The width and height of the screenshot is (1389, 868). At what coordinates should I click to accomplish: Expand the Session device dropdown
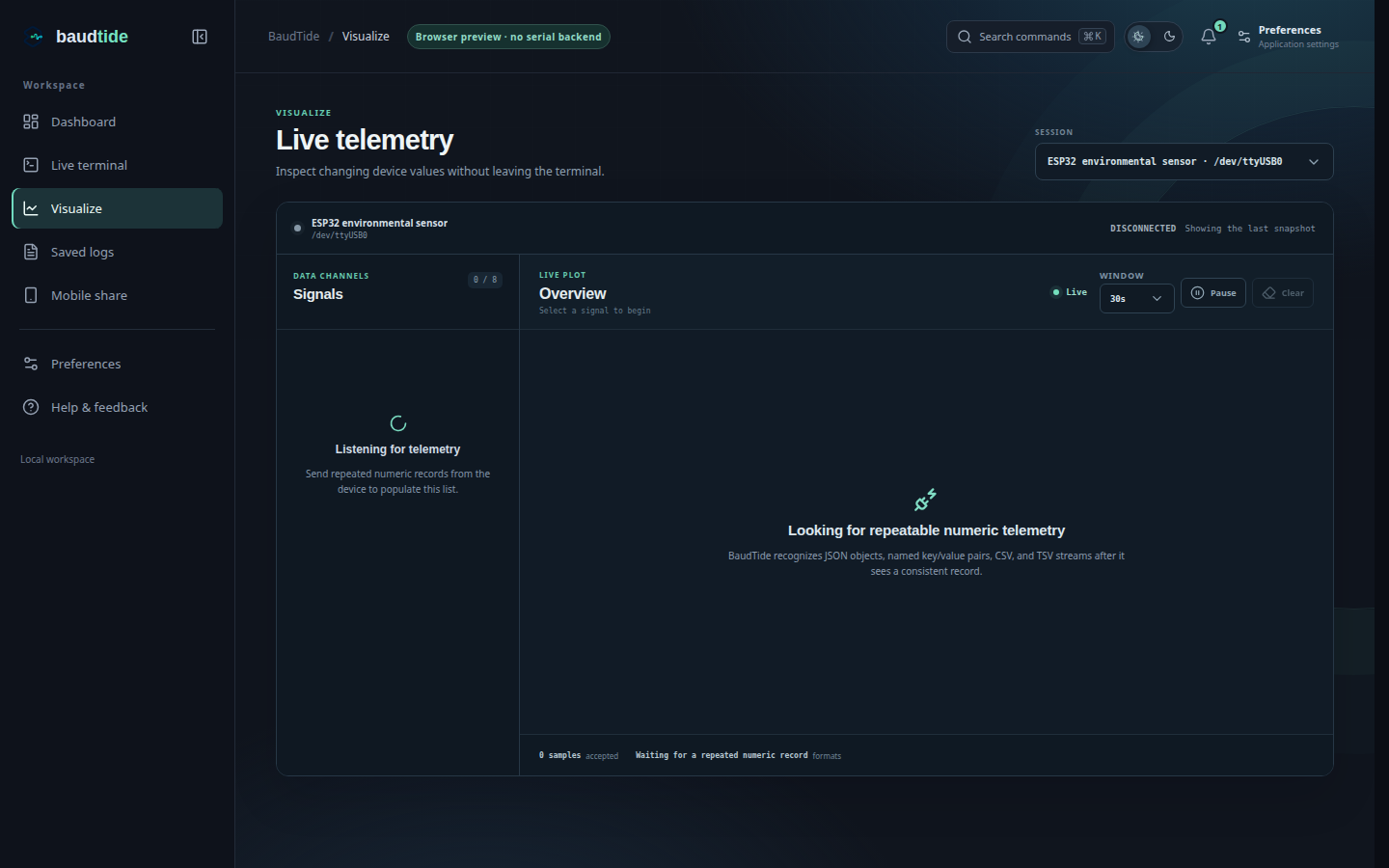coord(1185,162)
